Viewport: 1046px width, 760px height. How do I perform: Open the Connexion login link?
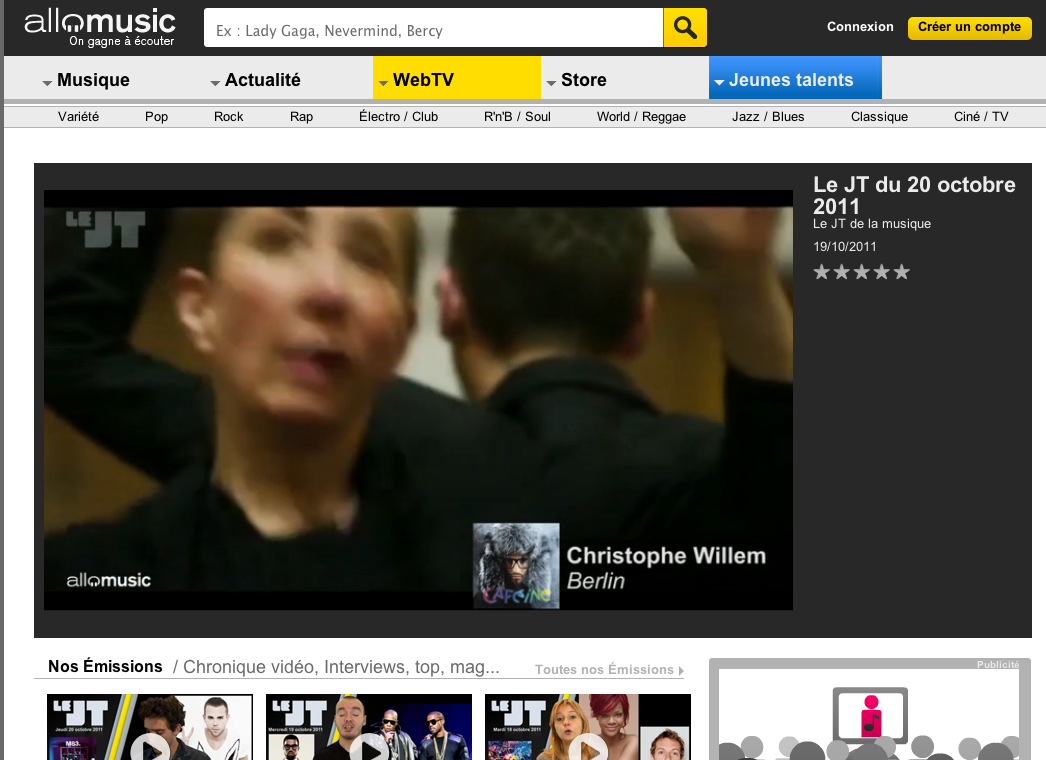click(x=860, y=27)
